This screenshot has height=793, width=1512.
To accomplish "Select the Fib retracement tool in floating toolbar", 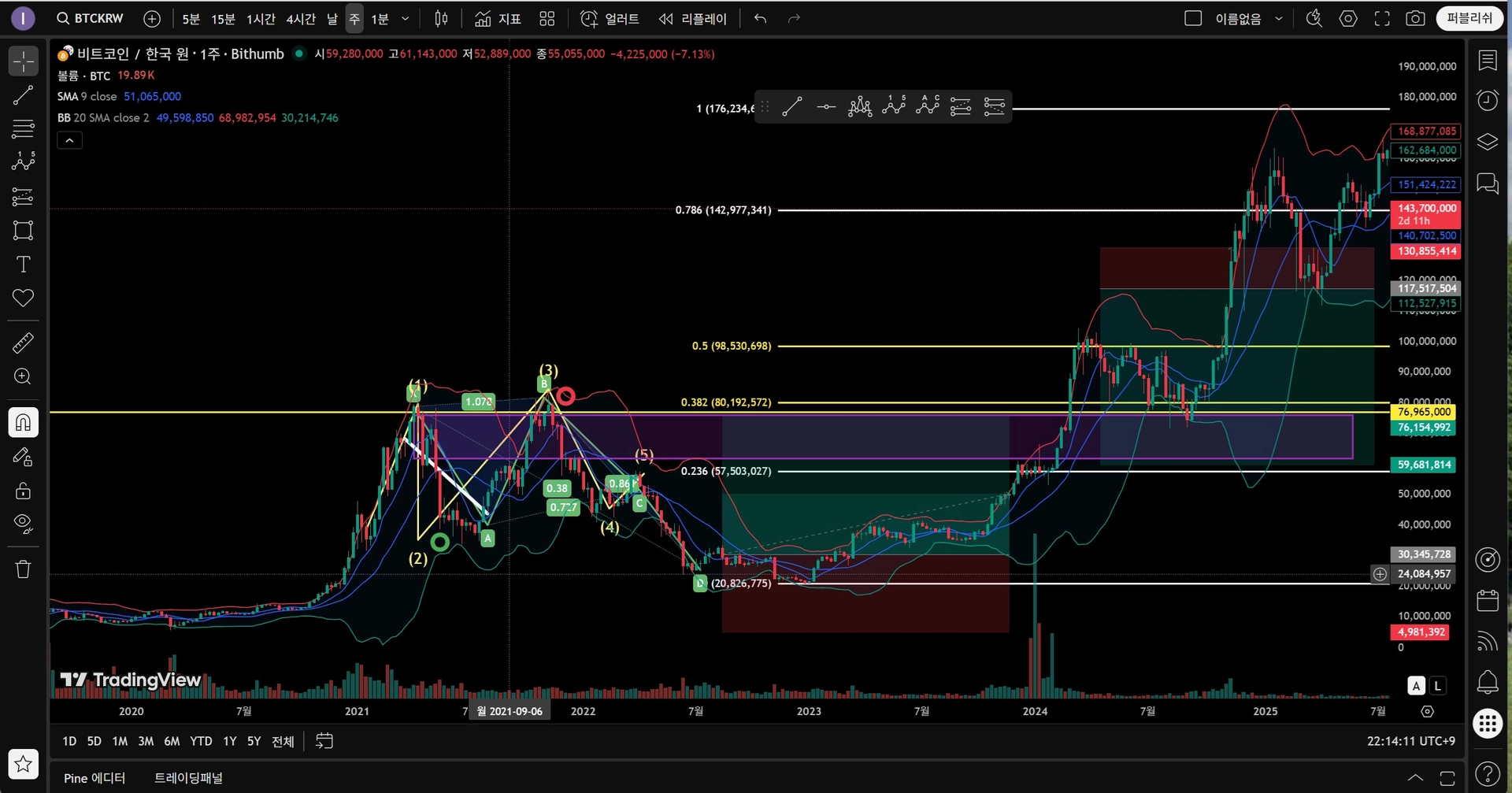I will pos(961,106).
